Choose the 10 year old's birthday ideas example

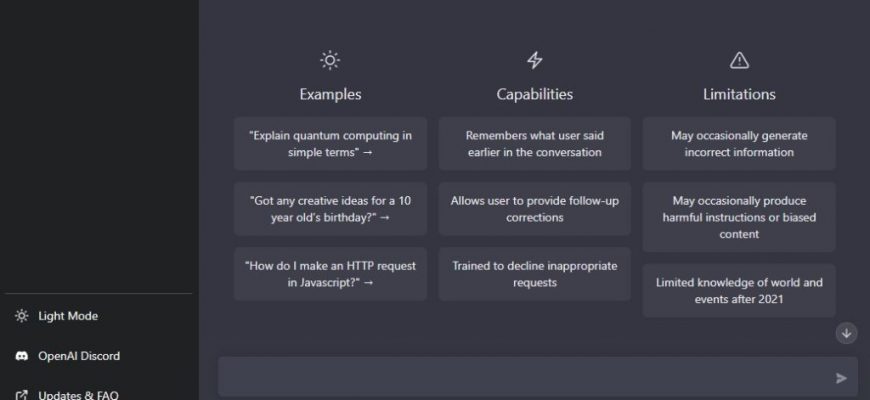point(330,209)
